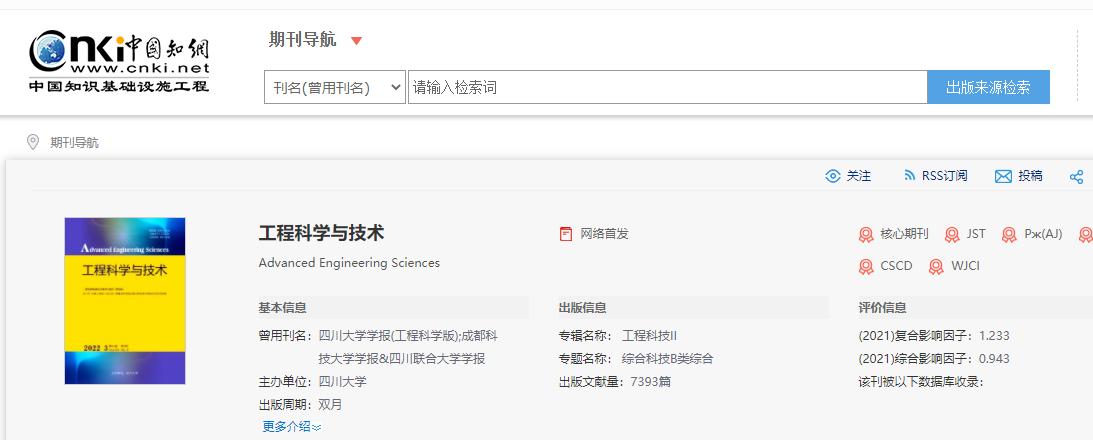This screenshot has height=440, width=1093.
Task: Click the 工程科学与技术 journal title
Action: (x=321, y=233)
